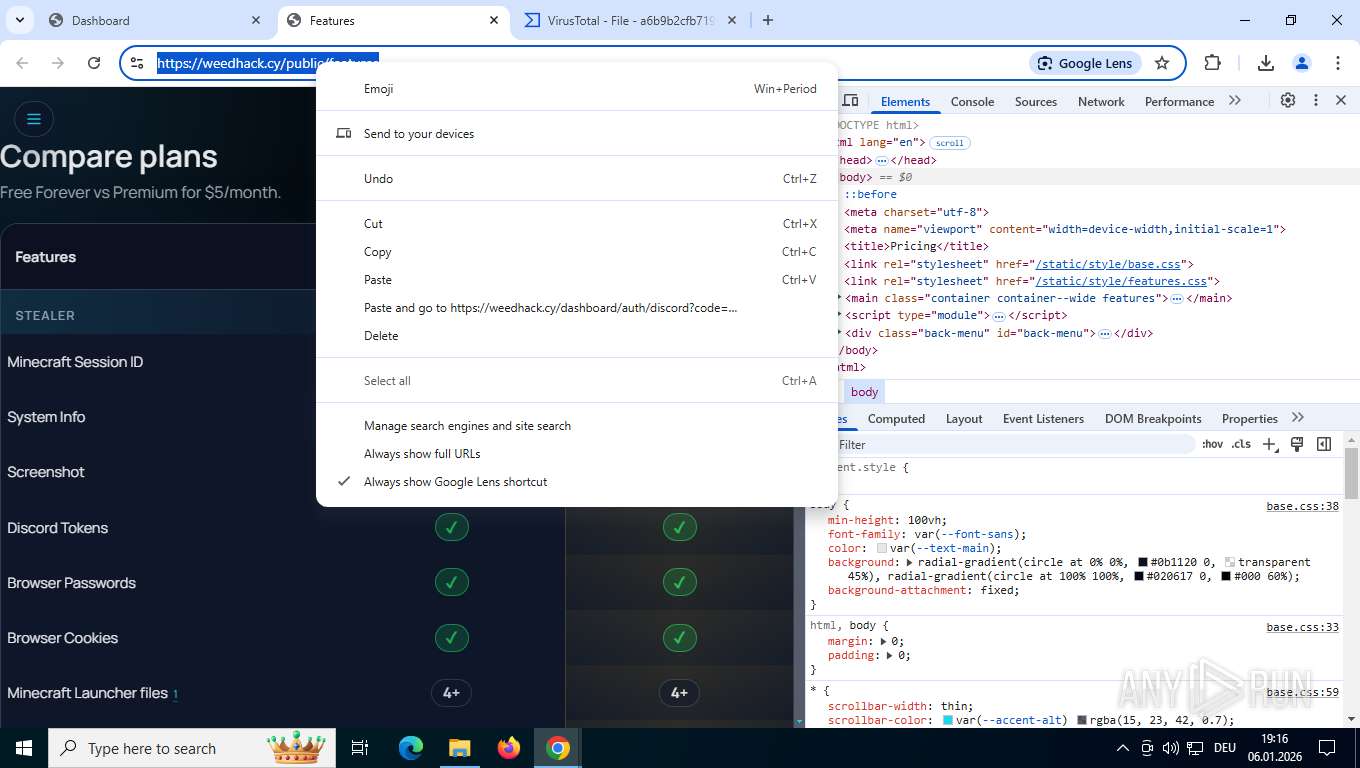Toggle the :hov element state button
Viewport: 1360px width, 768px height.
pyautogui.click(x=1212, y=444)
